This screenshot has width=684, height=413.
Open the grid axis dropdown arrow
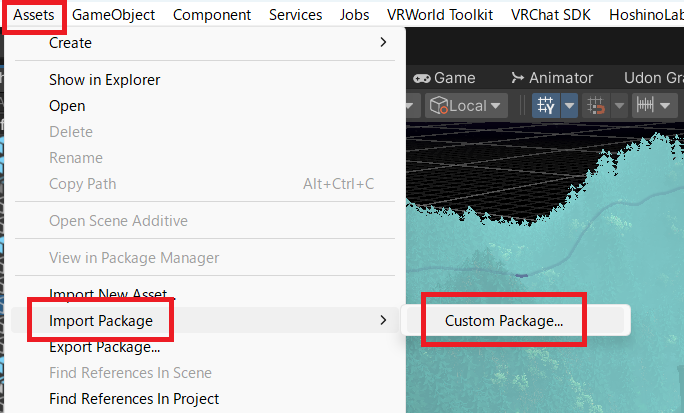(569, 105)
